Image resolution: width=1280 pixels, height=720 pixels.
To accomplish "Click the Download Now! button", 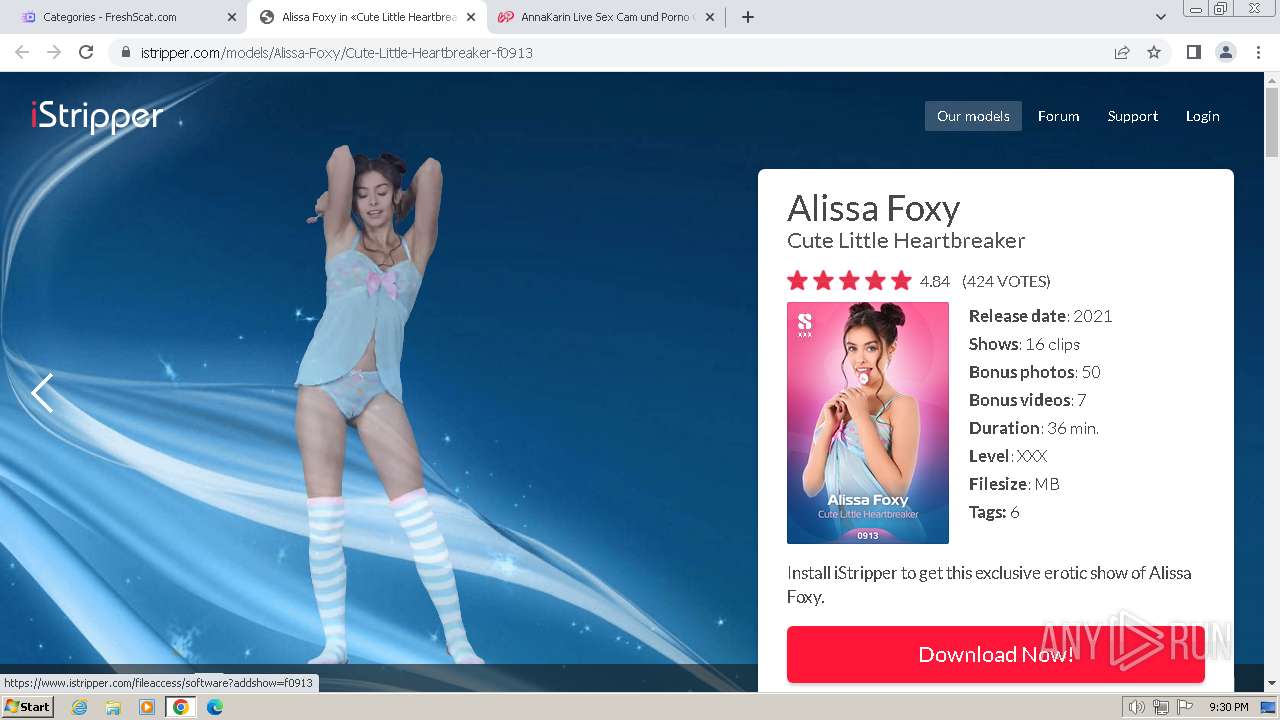I will coord(996,654).
